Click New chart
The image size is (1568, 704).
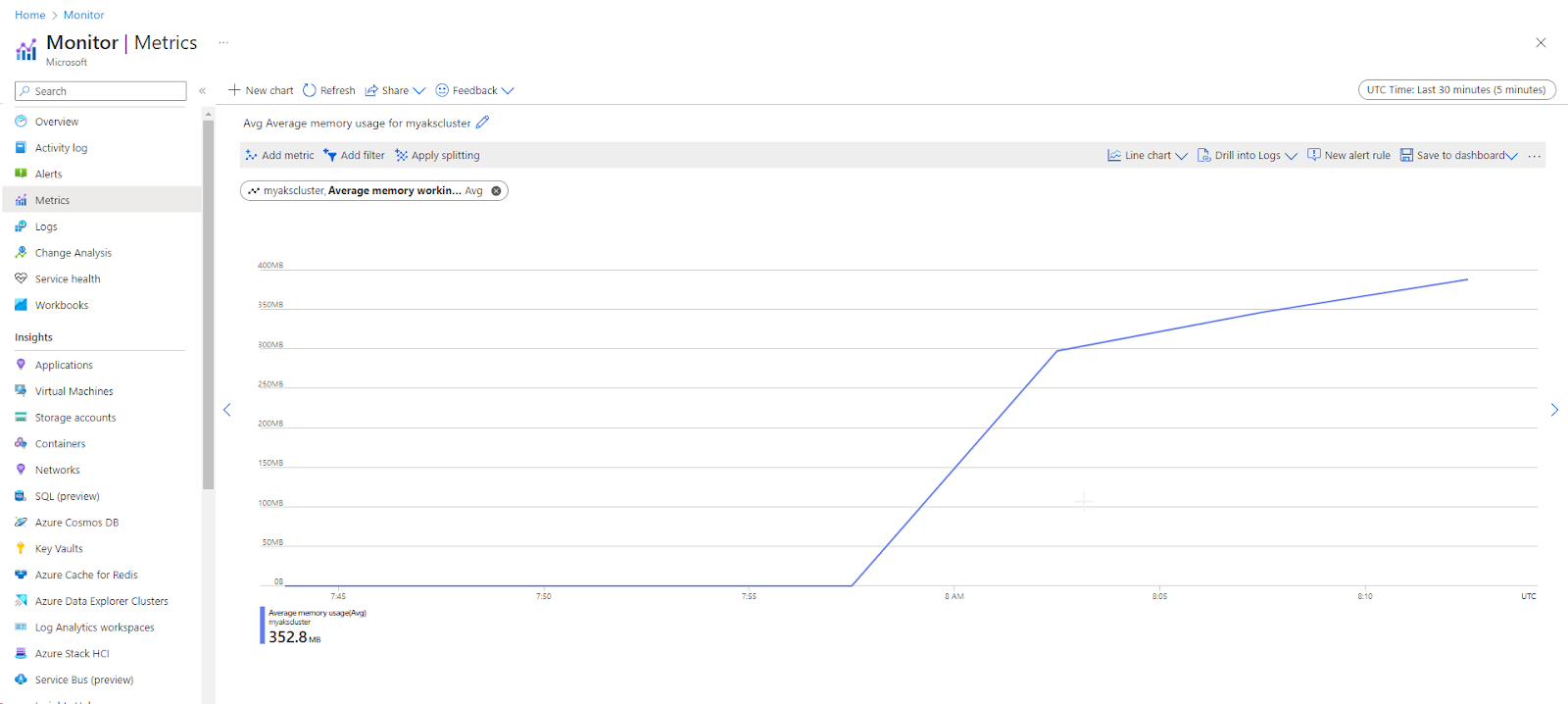click(x=261, y=90)
